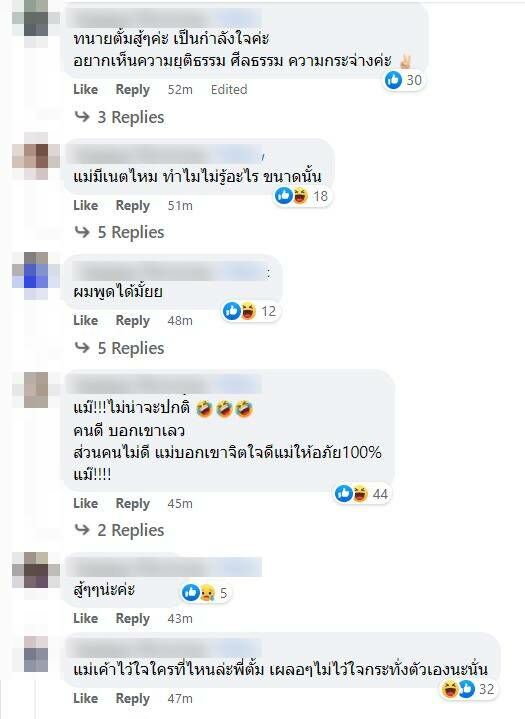
Task: Open reactions list showing 32 count
Action: [468, 689]
